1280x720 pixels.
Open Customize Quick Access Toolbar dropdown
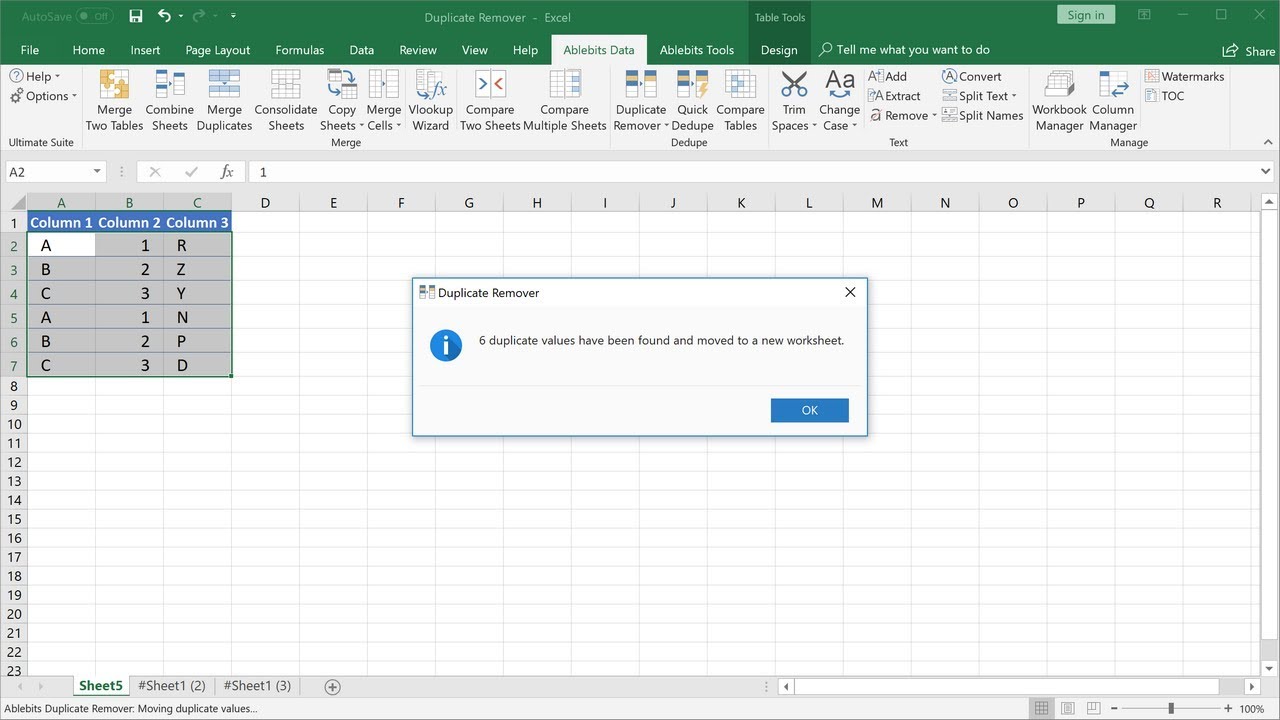pyautogui.click(x=233, y=16)
